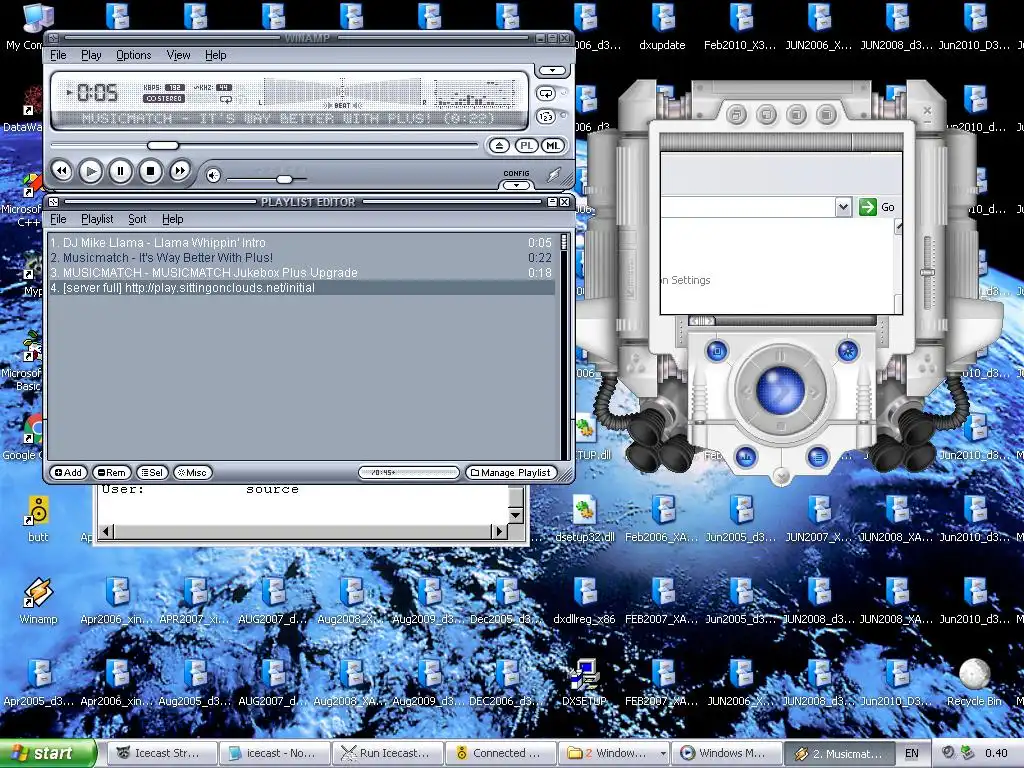Open the address dropdown beside Go
Screen dimensions: 1024x768
tap(843, 207)
